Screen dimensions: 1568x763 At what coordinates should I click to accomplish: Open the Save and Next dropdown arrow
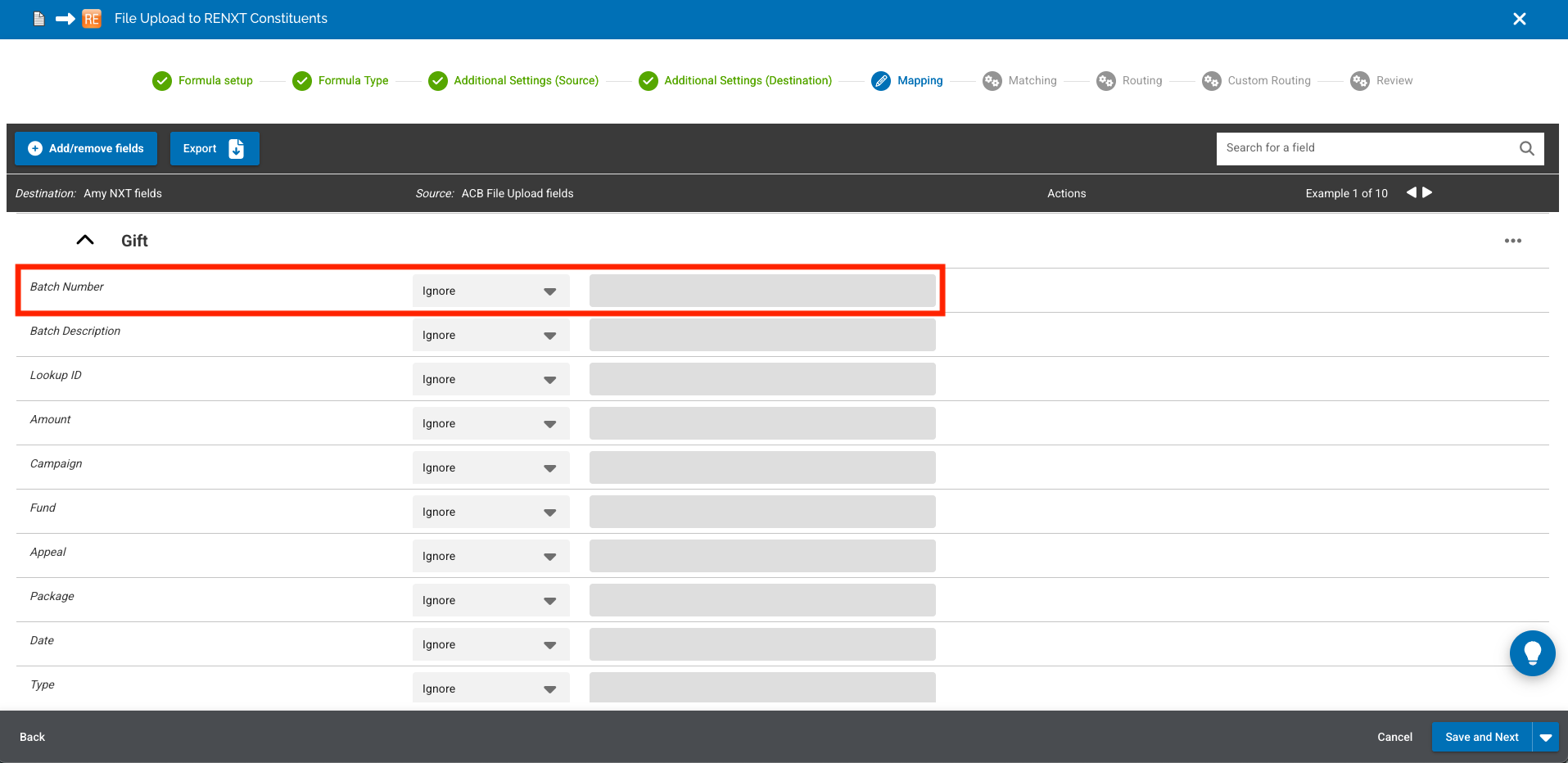tap(1546, 737)
